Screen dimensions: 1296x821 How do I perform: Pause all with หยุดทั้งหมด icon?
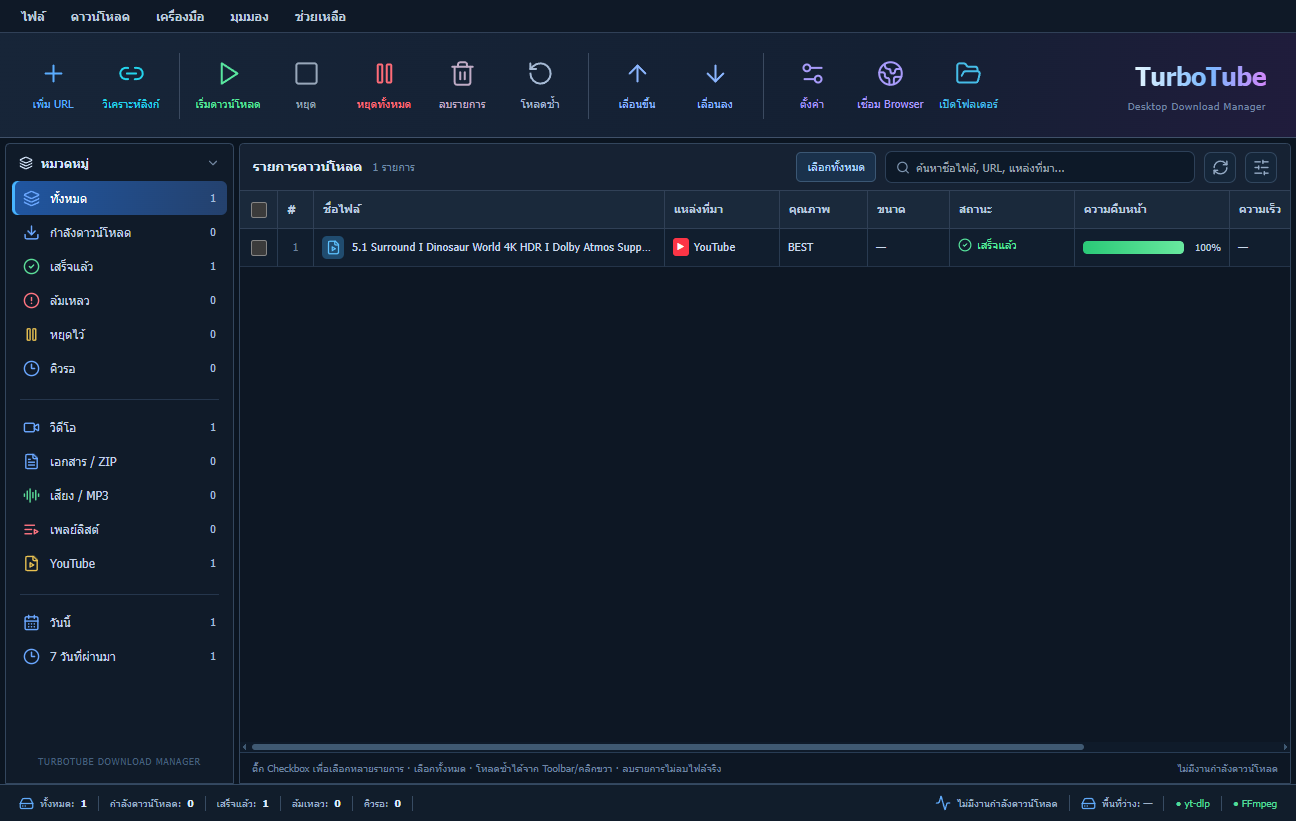(x=384, y=73)
